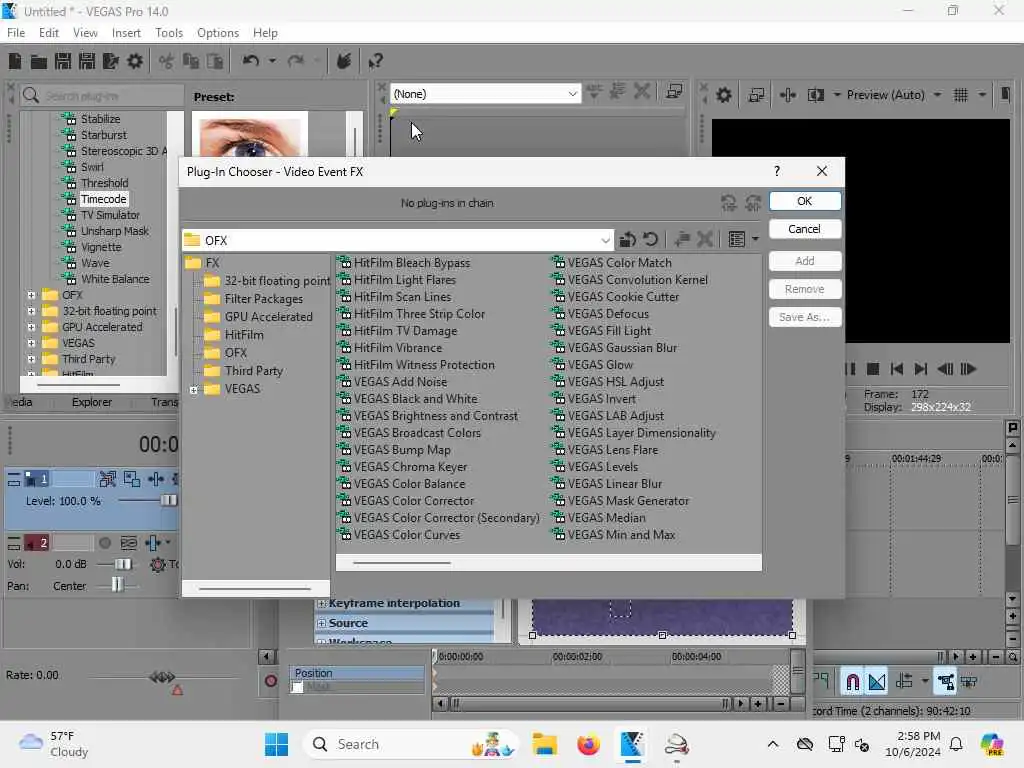Open Firefox from the taskbar
This screenshot has width=1024, height=768.
click(x=588, y=744)
